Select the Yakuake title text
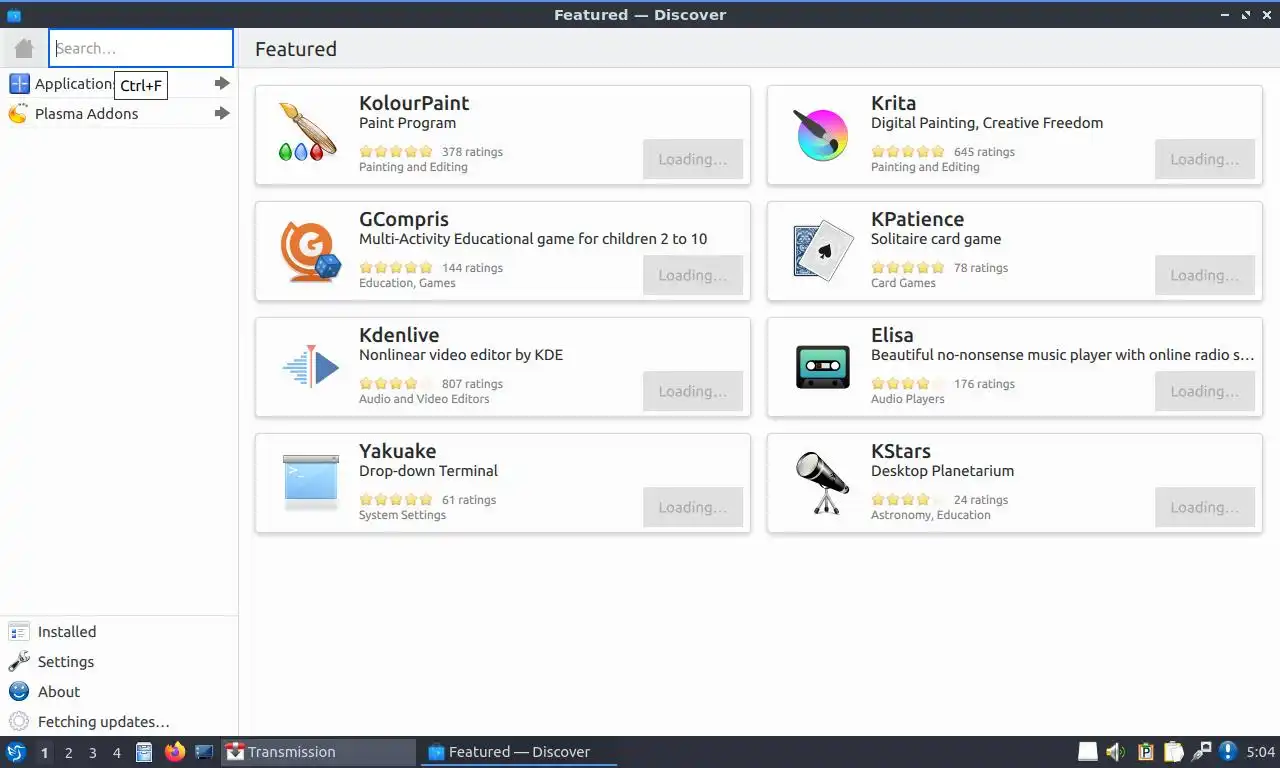This screenshot has width=1280, height=768. click(x=398, y=451)
